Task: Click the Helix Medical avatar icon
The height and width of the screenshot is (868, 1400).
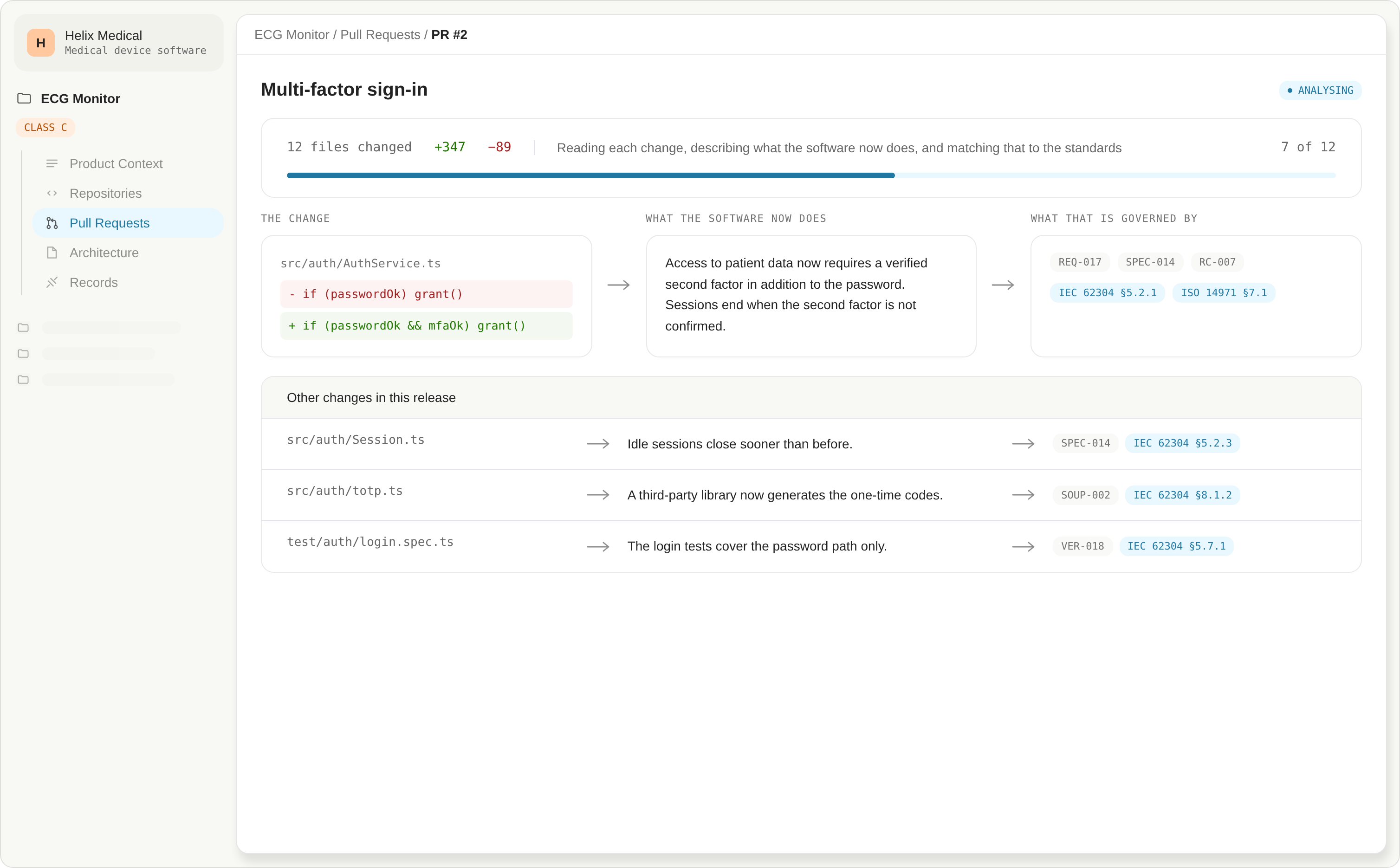Action: coord(41,43)
